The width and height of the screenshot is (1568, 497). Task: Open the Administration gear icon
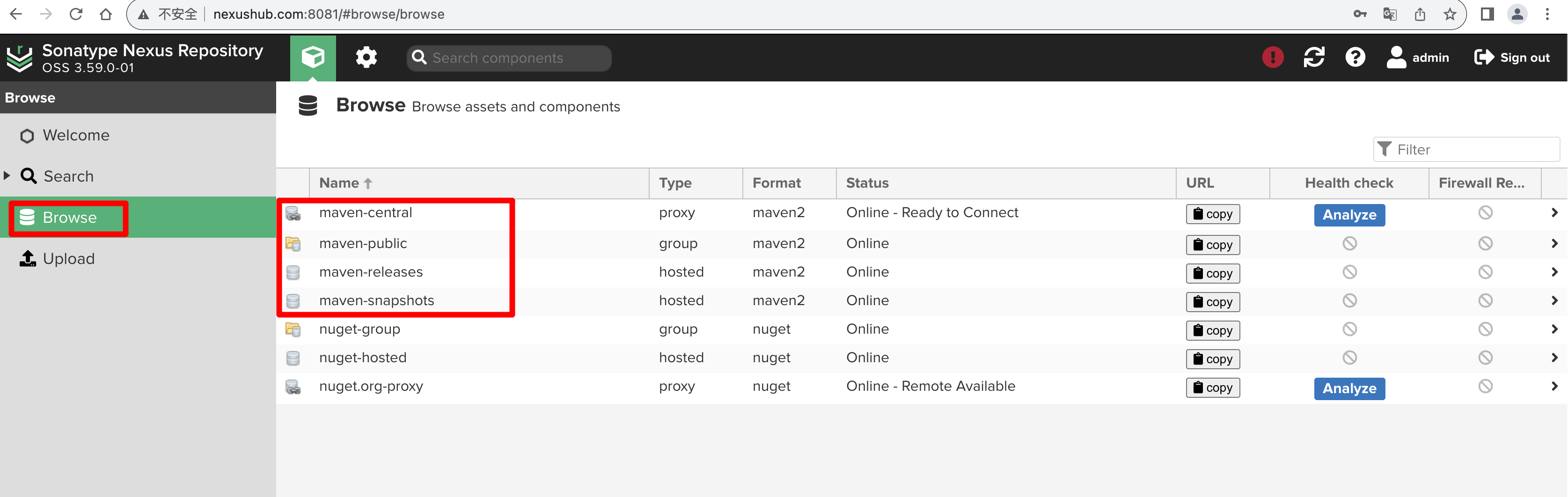(x=366, y=58)
